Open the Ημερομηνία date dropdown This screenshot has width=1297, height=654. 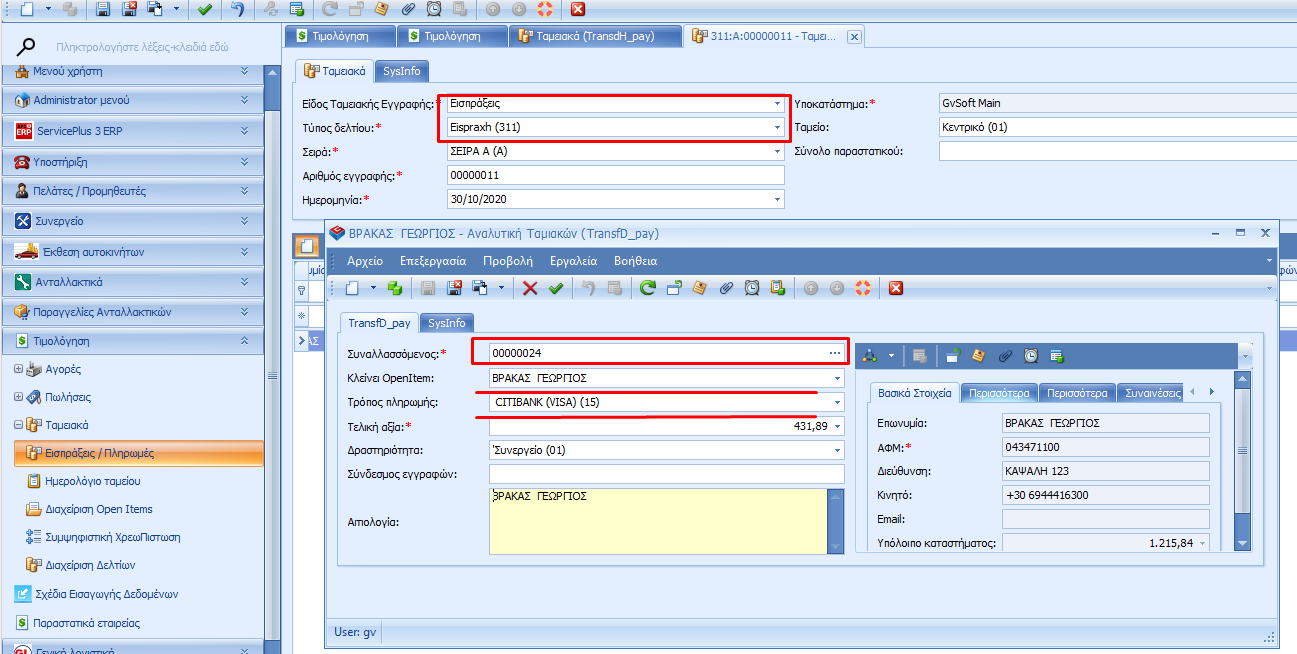(777, 200)
